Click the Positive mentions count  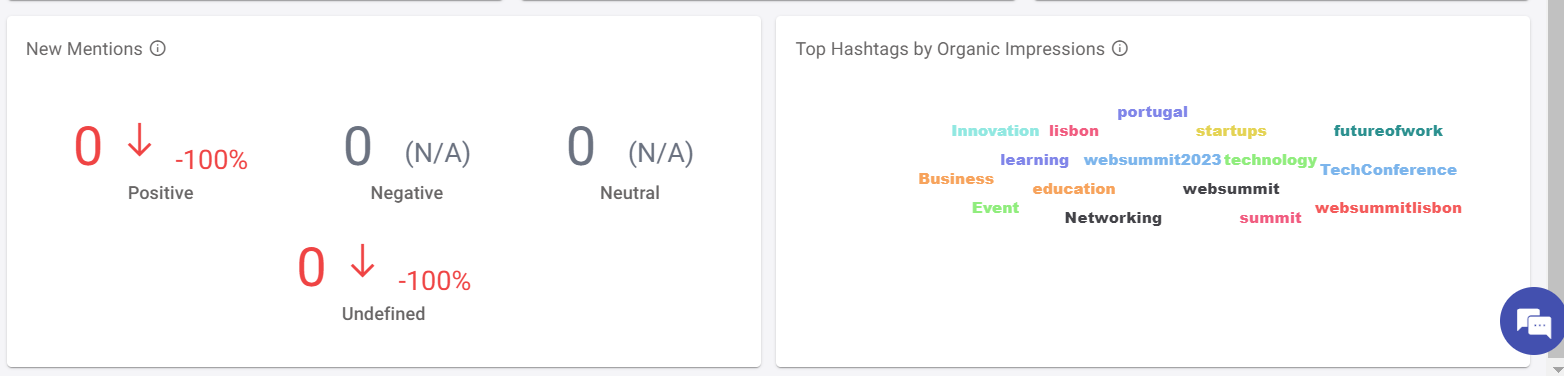[88, 146]
